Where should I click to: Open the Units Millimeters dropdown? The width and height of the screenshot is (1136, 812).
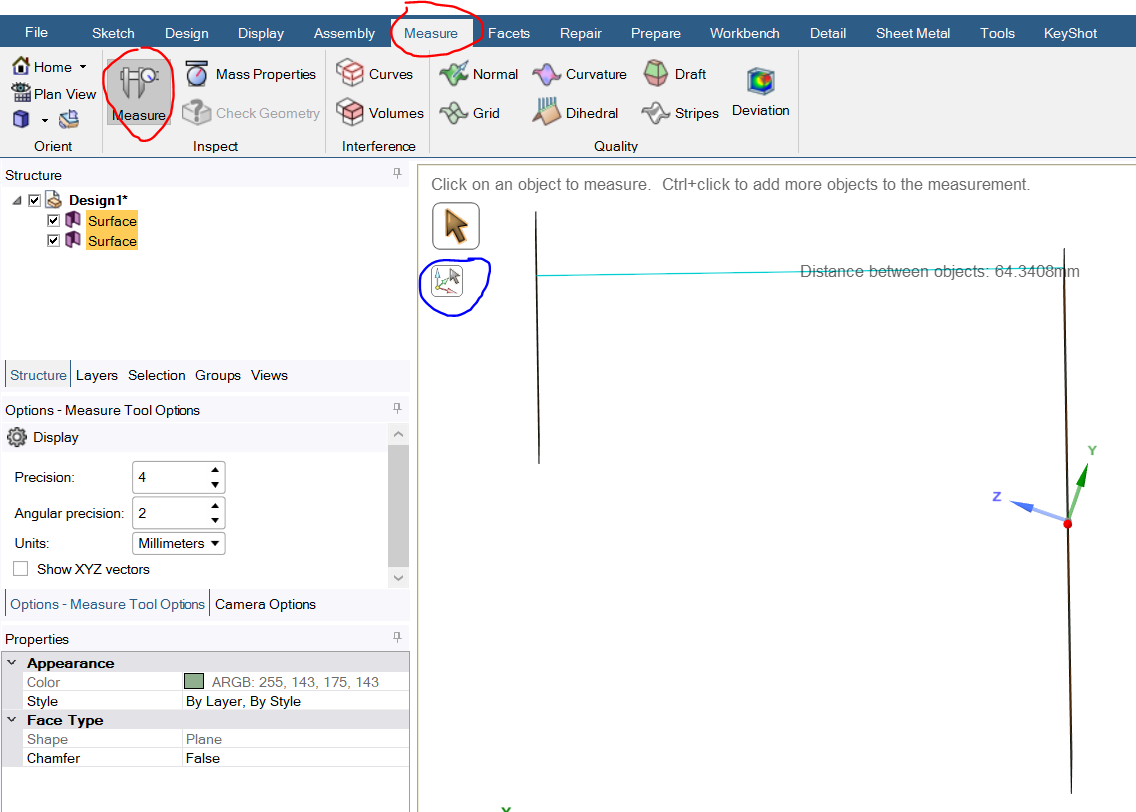[179, 543]
